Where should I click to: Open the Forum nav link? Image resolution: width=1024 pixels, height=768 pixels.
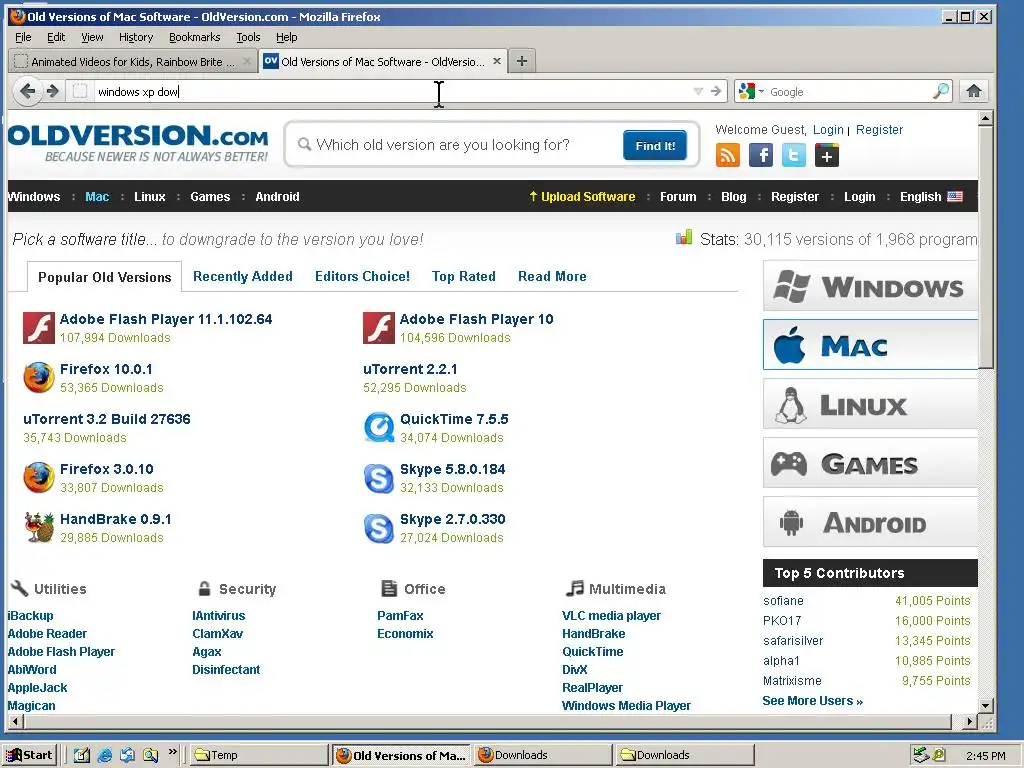click(x=678, y=197)
